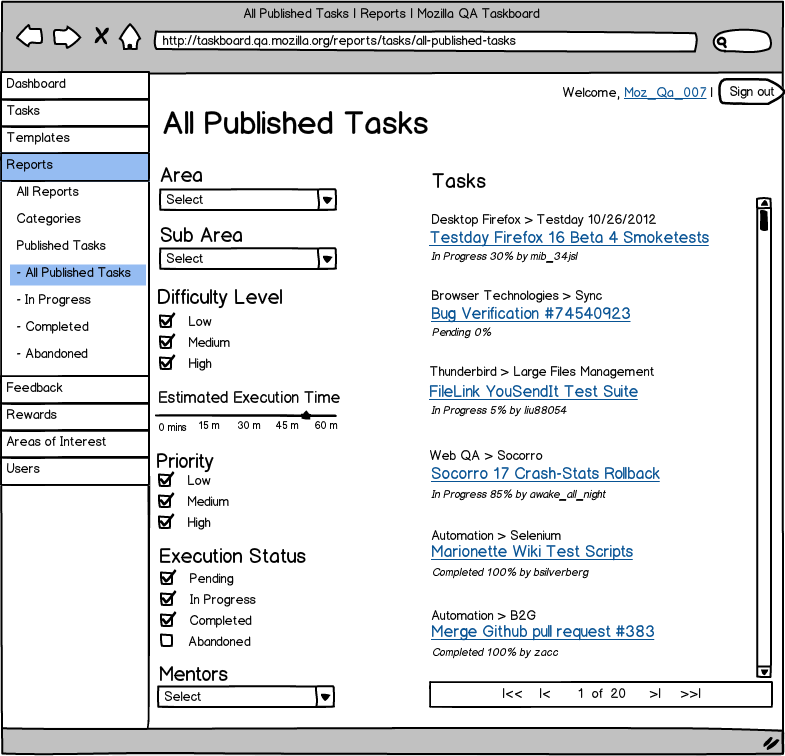Viewport: 785px width, 756px height.
Task: Click 'Pending 0%' status text
Action: coord(462,332)
